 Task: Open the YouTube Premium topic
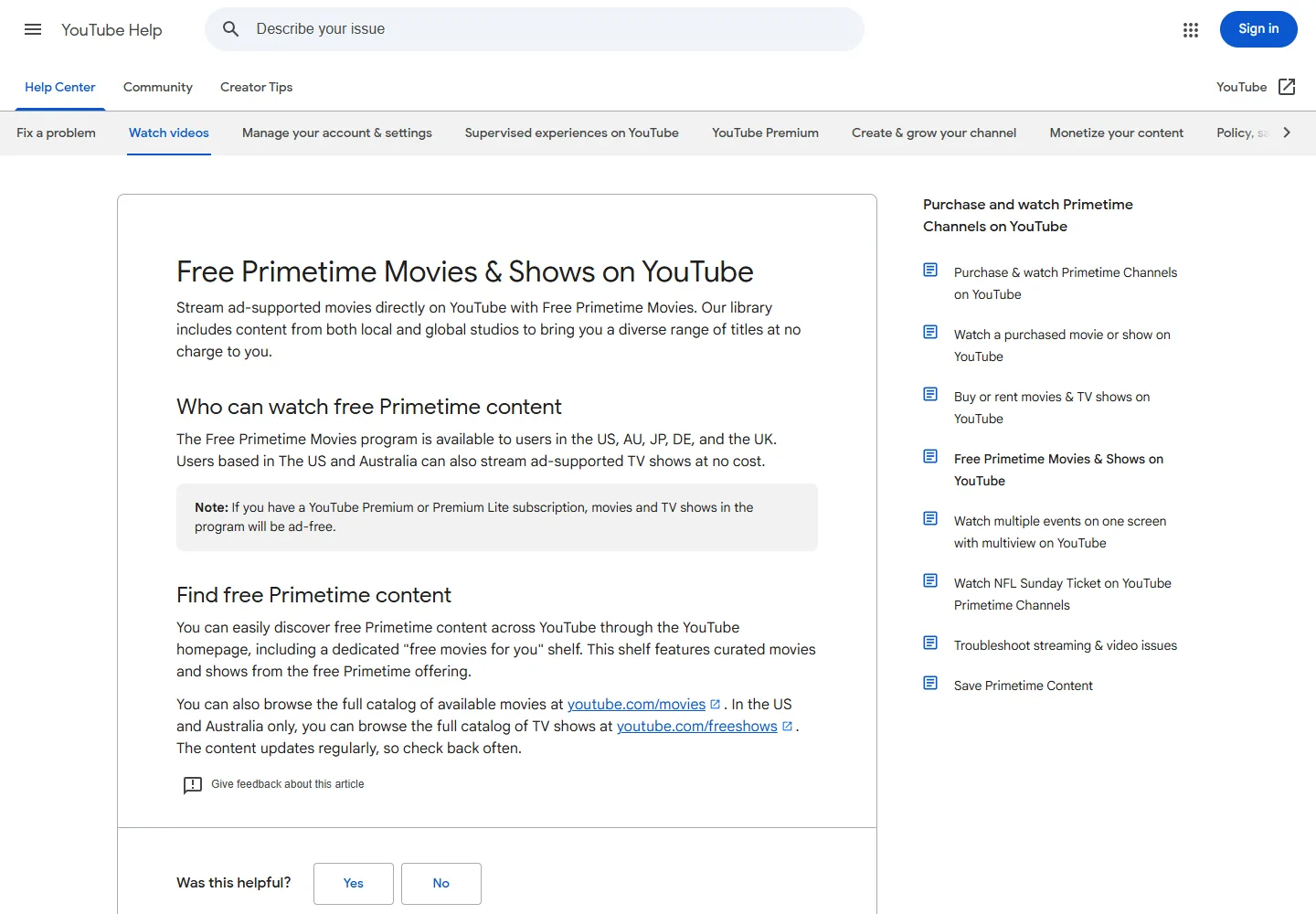(766, 133)
